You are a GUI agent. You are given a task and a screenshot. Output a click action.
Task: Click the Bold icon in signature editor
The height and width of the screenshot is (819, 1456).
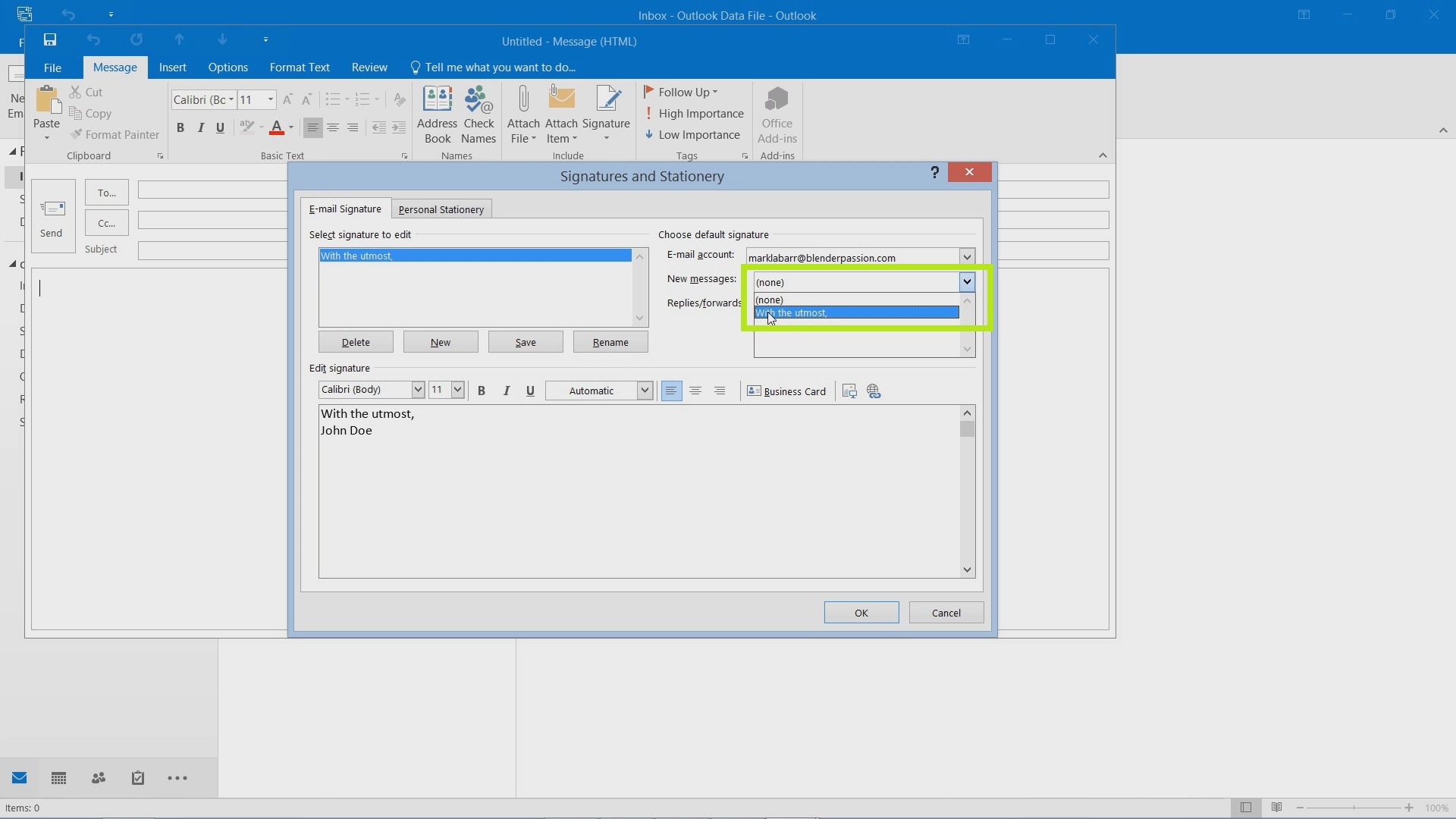pyautogui.click(x=481, y=390)
